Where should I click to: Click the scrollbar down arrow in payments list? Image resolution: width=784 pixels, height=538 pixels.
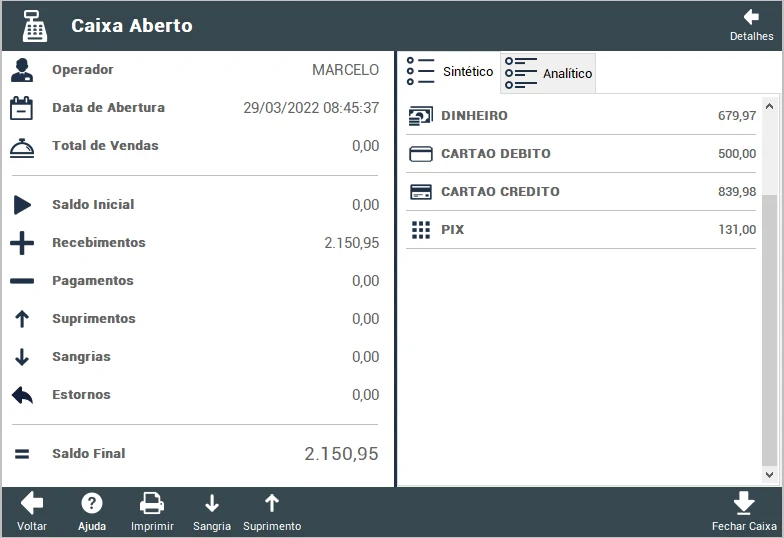pyautogui.click(x=770, y=474)
